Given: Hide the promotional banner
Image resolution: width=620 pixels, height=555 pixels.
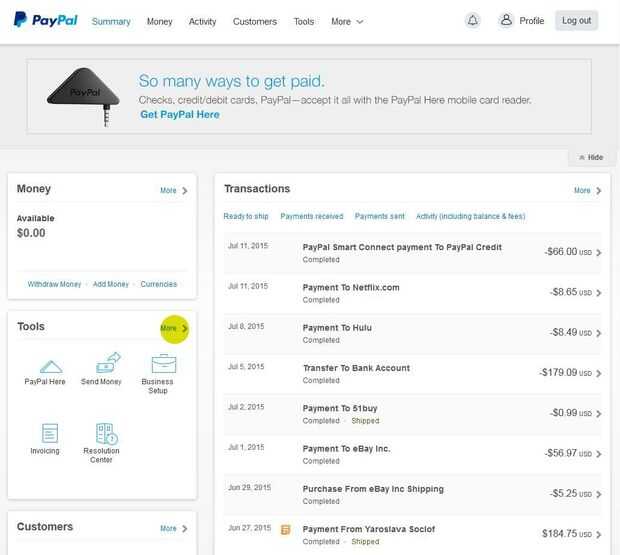Looking at the screenshot, I should (x=591, y=157).
